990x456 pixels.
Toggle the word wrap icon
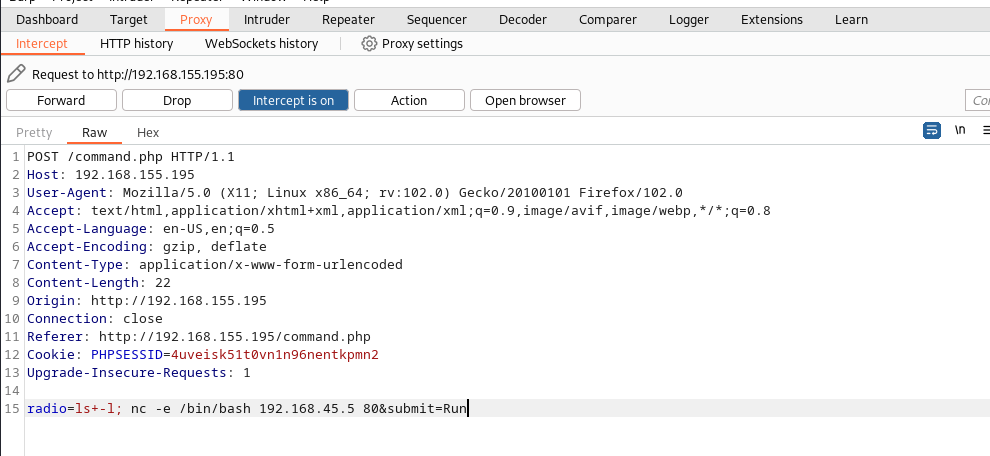tap(932, 131)
